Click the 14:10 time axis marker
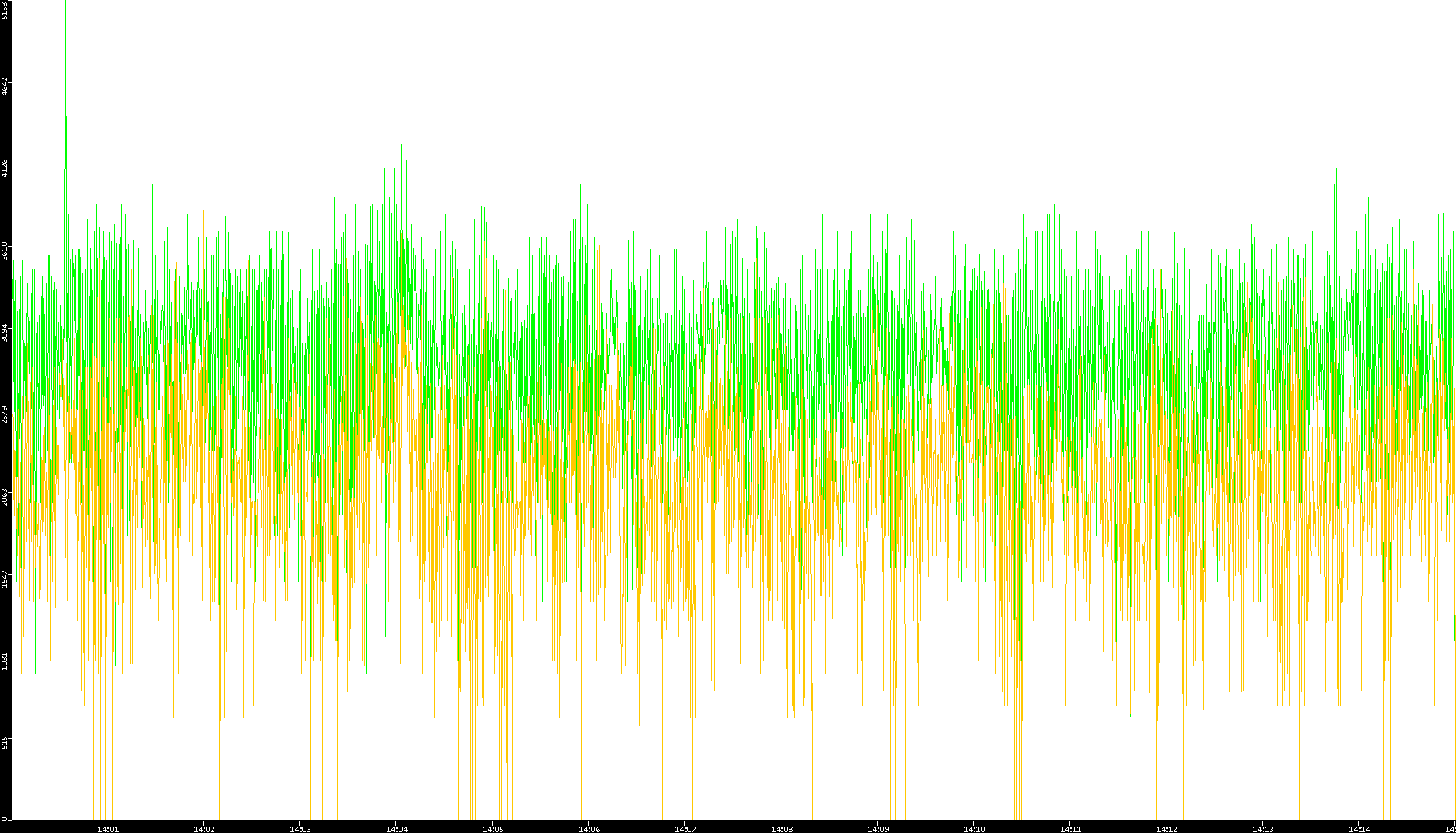The width and height of the screenshot is (1456, 833). tap(974, 829)
